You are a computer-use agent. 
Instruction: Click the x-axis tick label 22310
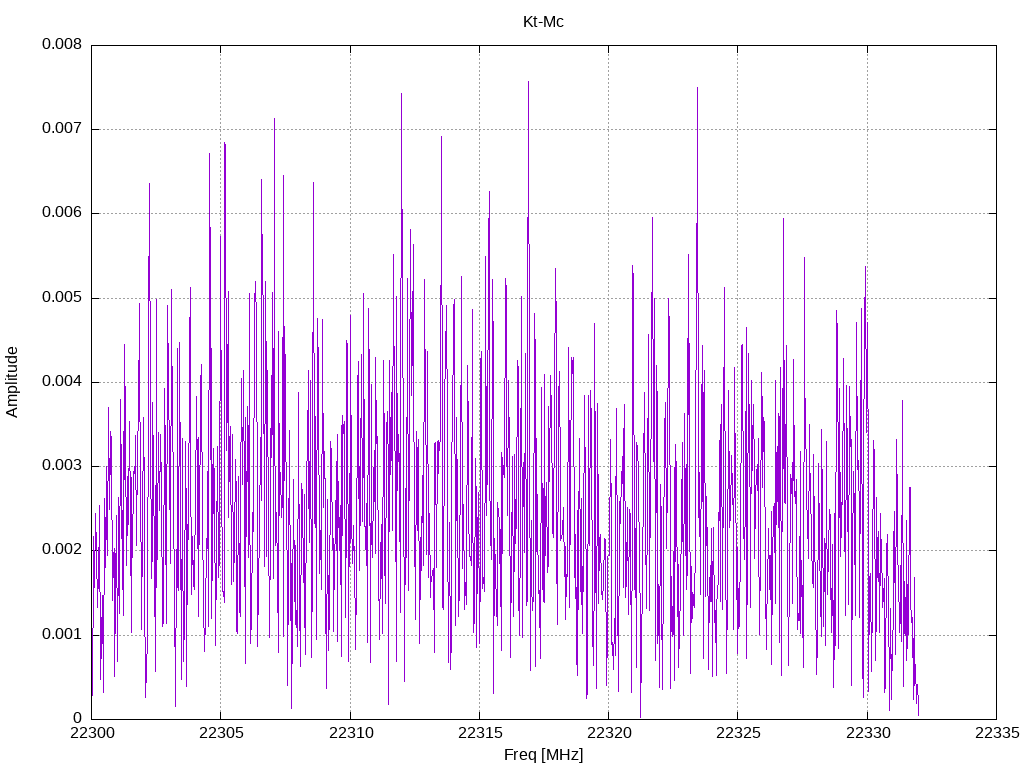(351, 733)
